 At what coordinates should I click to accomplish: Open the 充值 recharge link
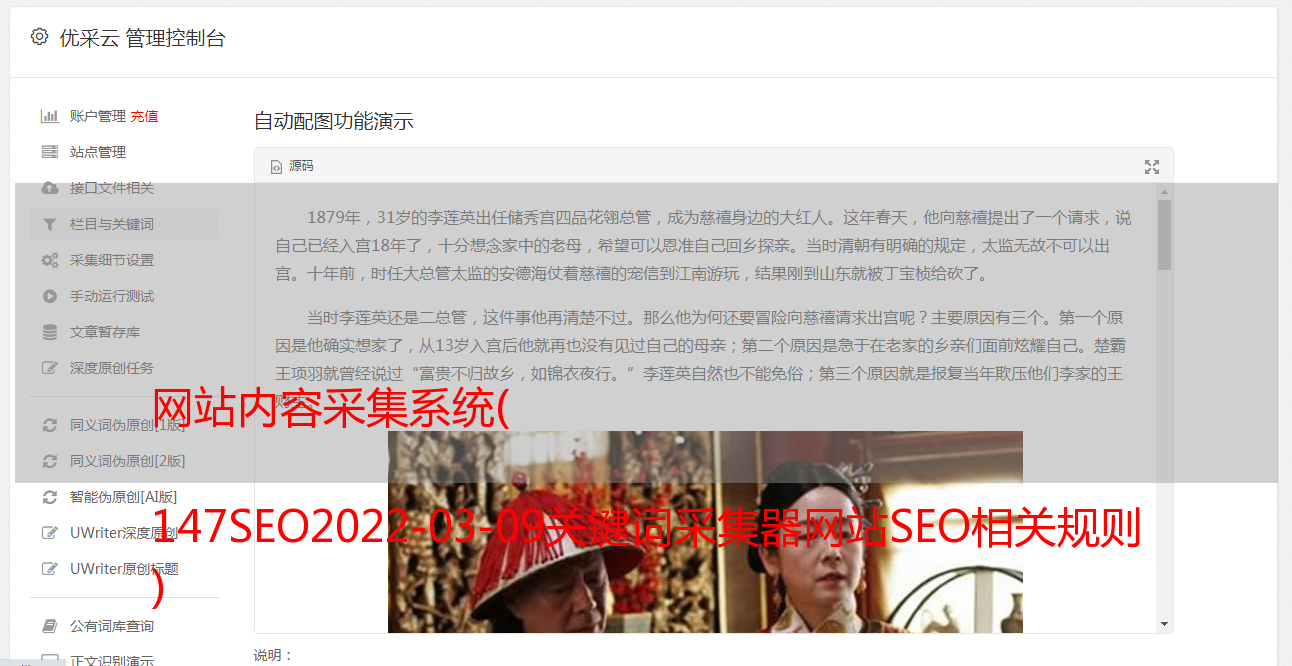144,116
